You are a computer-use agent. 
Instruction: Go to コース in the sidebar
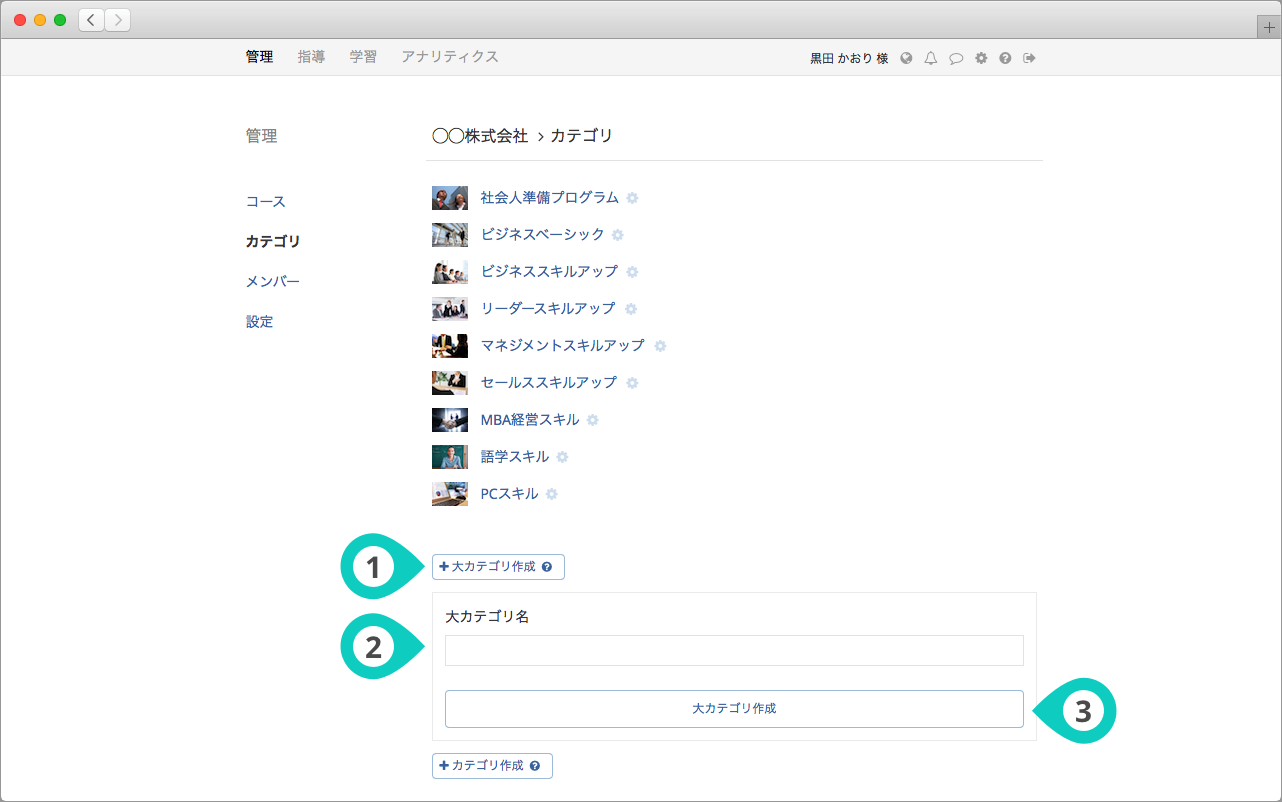(266, 202)
